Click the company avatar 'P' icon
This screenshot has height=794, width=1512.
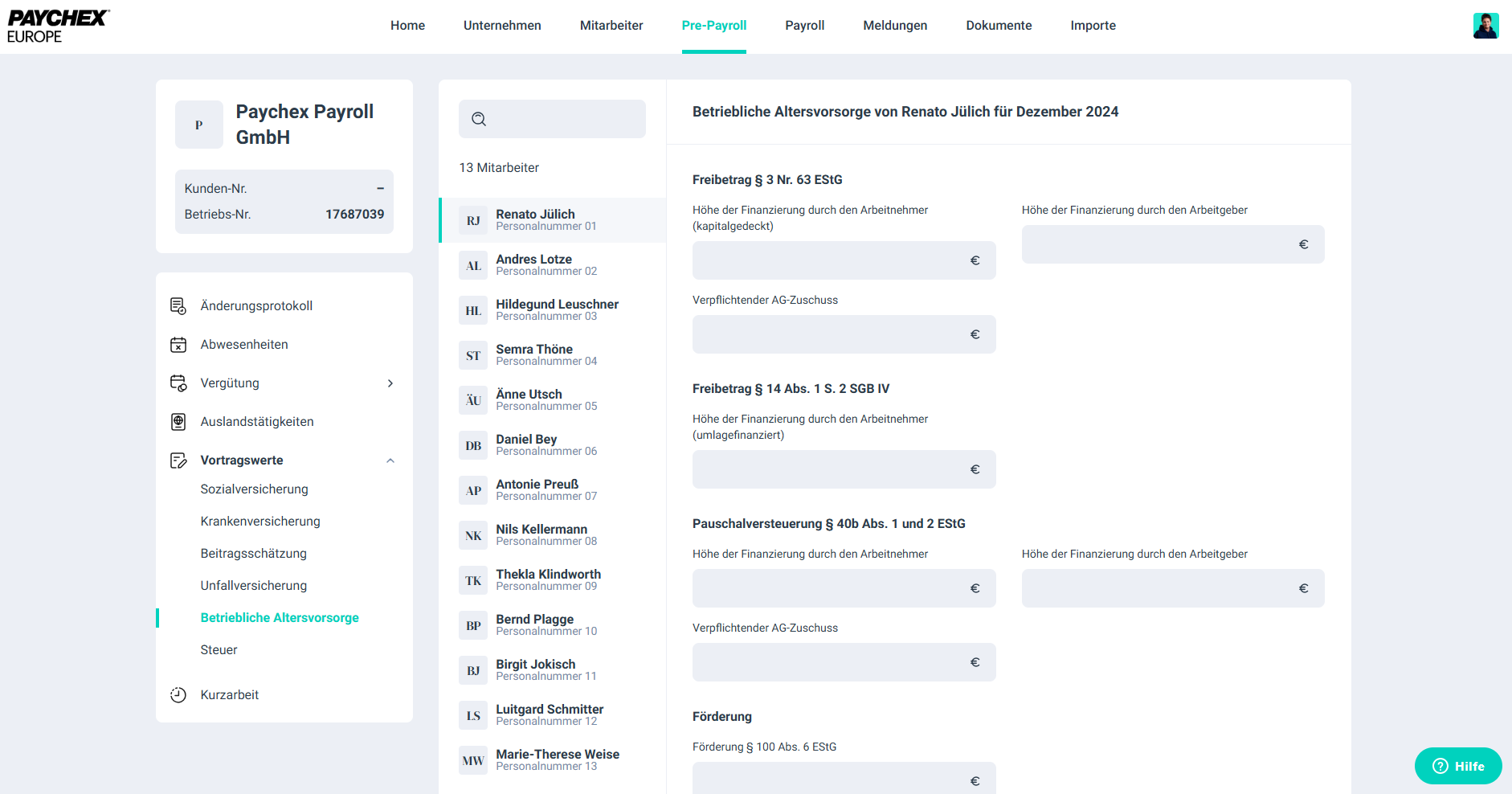pos(199,125)
